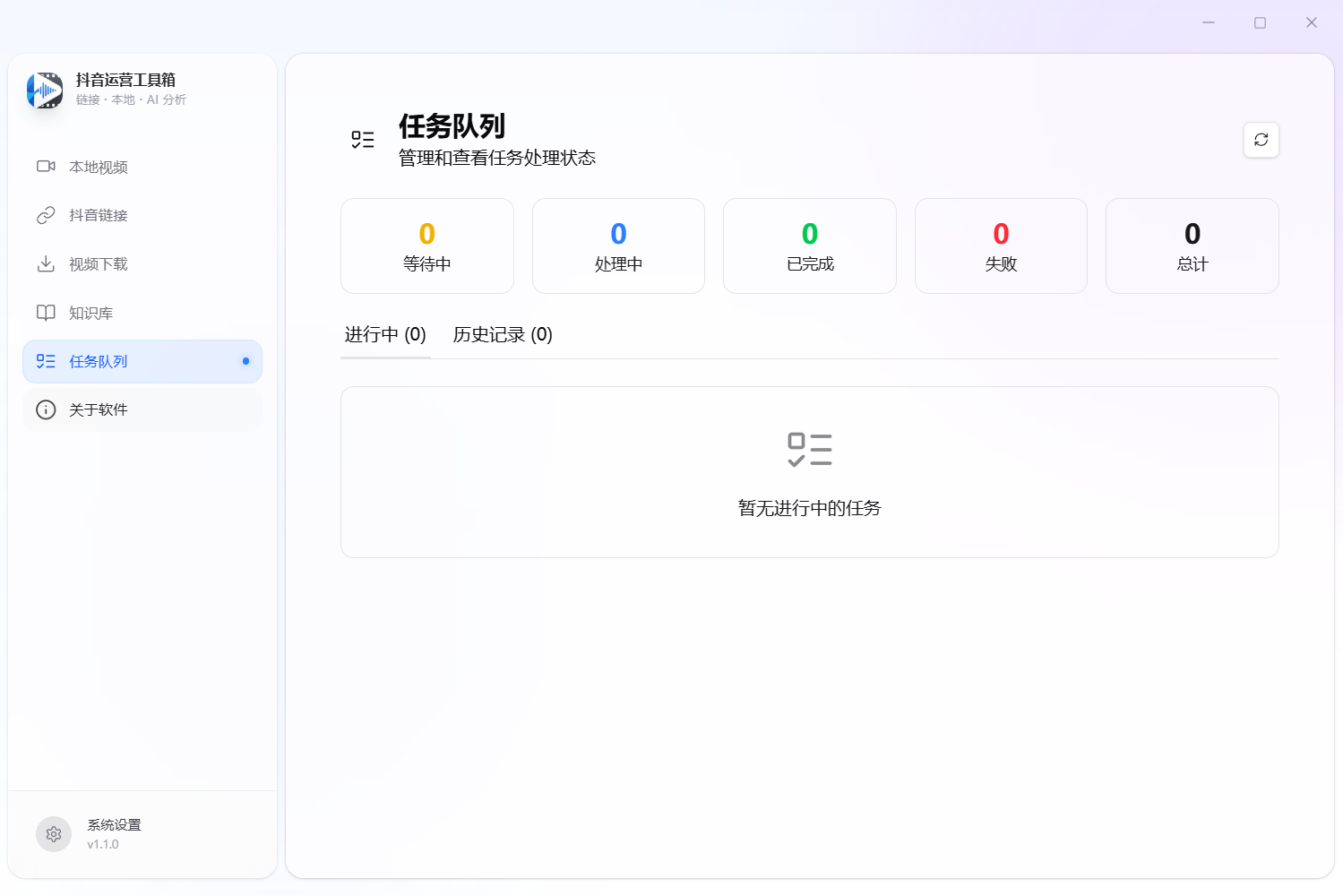The width and height of the screenshot is (1343, 896).
Task: Open settings via the gear icon
Action: (54, 834)
